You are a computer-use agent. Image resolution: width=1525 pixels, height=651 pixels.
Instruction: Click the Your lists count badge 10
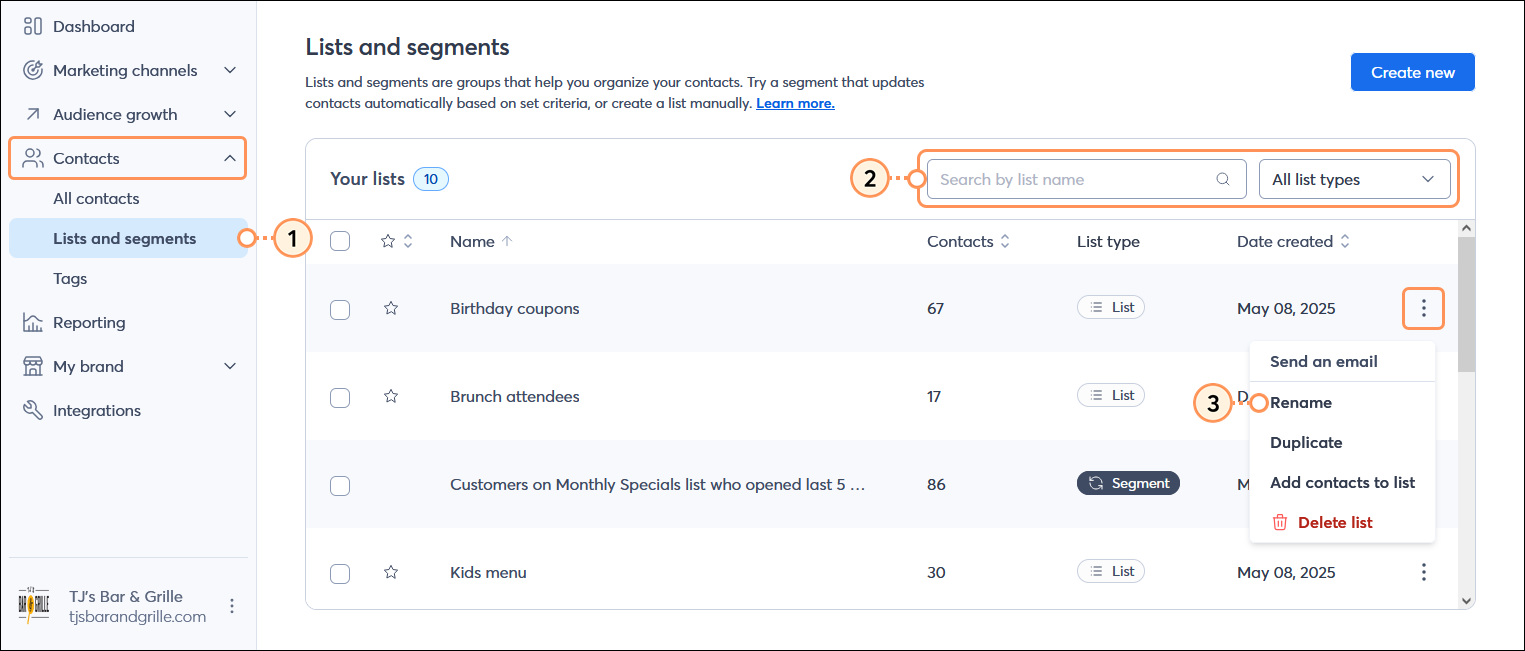[x=431, y=179]
